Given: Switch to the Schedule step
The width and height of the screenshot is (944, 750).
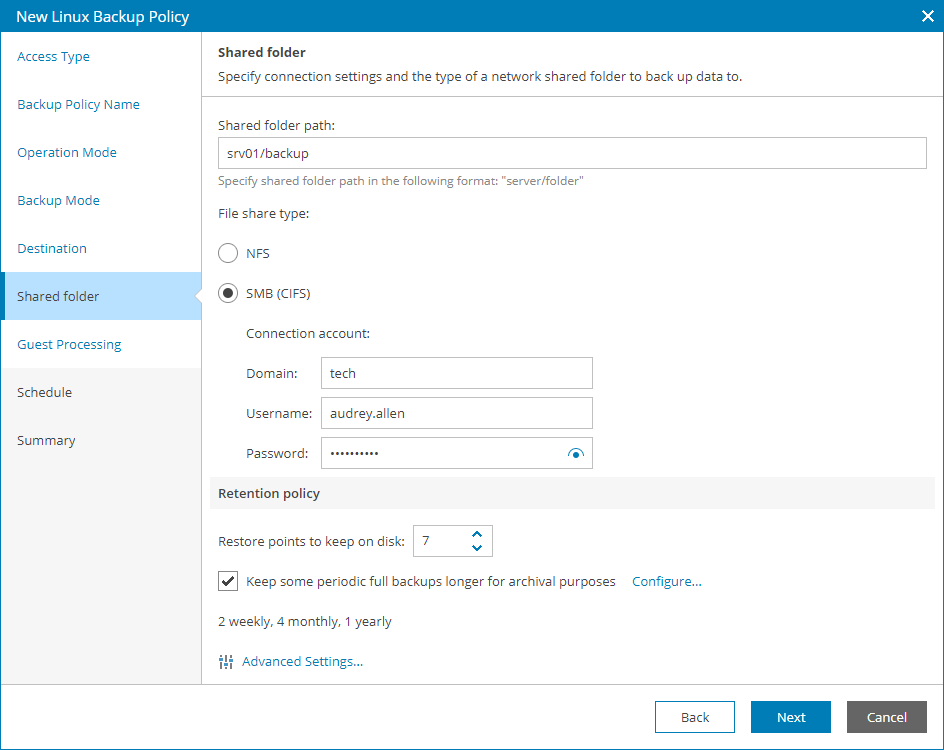Looking at the screenshot, I should click(44, 392).
